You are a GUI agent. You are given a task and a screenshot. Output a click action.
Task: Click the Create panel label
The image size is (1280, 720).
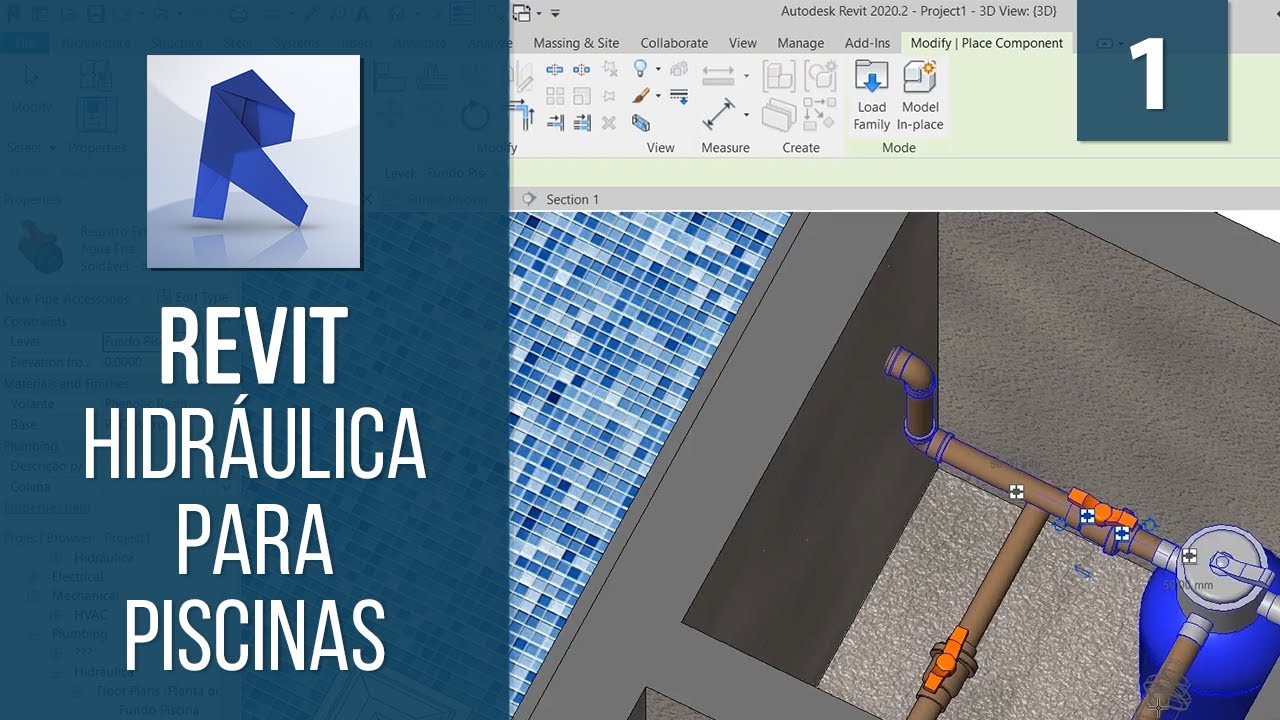801,147
